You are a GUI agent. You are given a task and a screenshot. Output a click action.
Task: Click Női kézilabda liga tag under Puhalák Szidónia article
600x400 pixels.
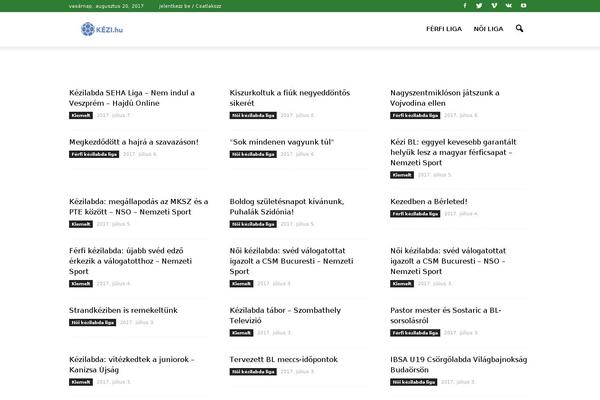tap(253, 224)
